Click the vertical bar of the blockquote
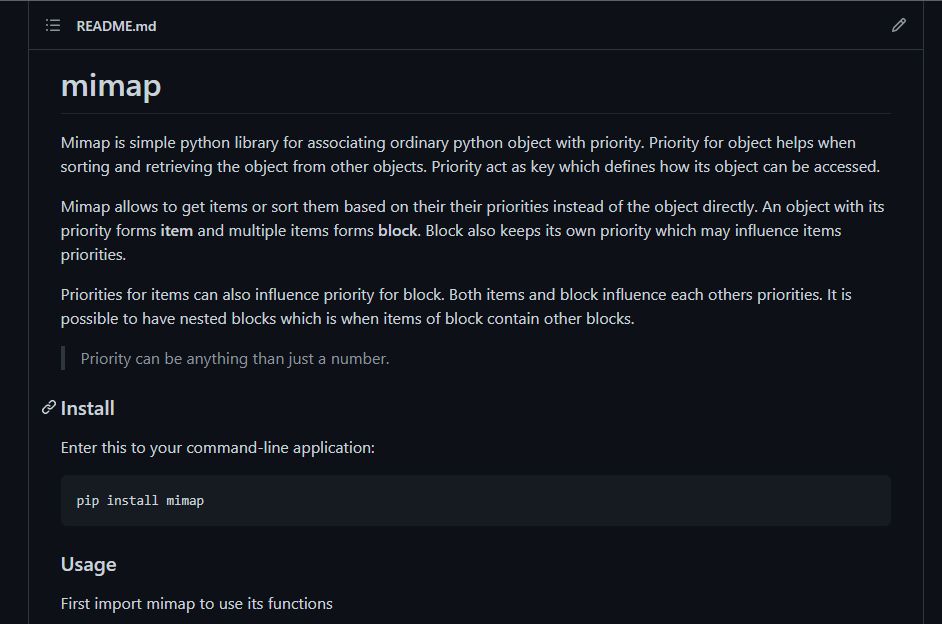Viewport: 942px width, 624px height. [x=63, y=359]
